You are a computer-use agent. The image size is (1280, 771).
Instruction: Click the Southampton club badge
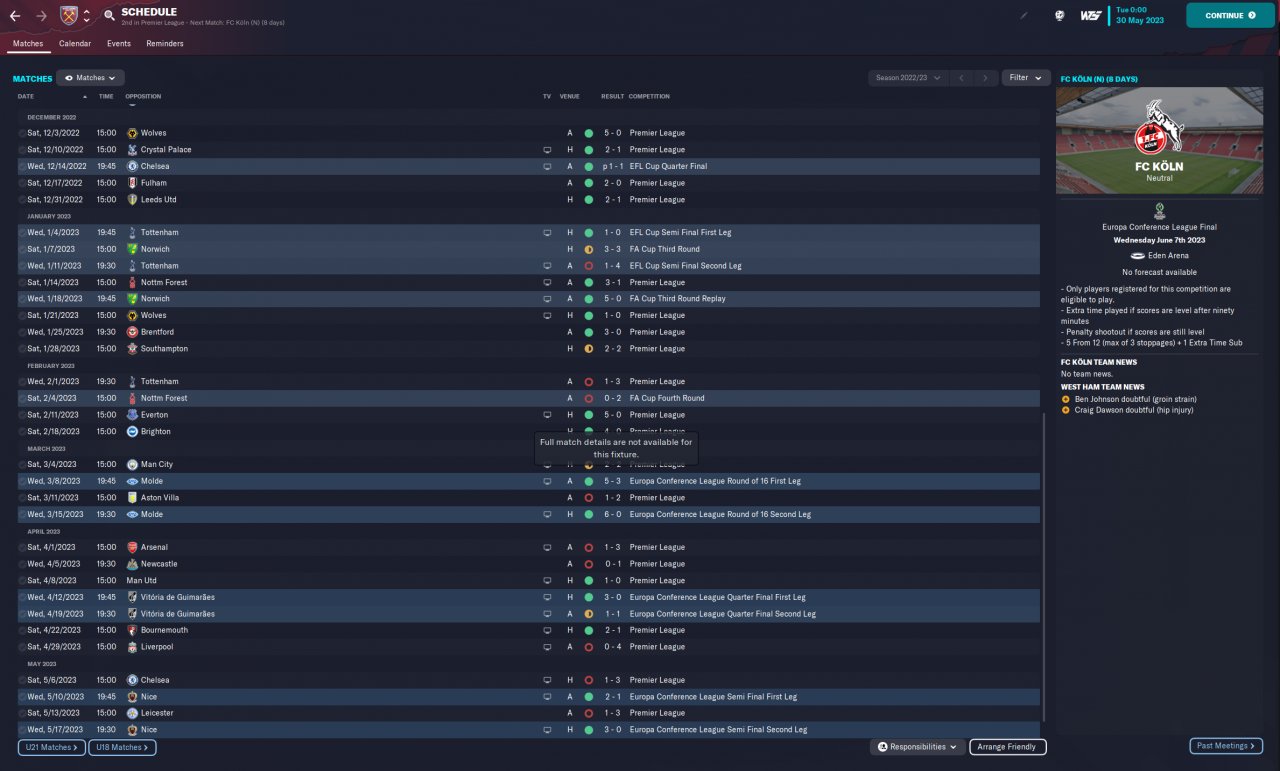point(132,349)
